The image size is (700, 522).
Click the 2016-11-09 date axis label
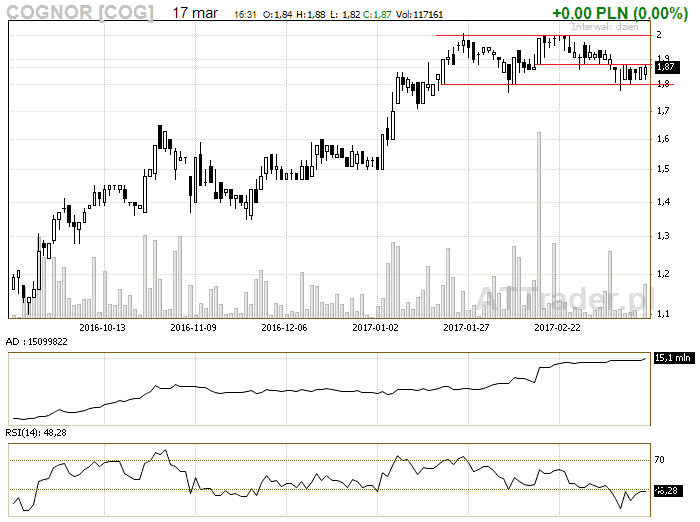tap(194, 326)
